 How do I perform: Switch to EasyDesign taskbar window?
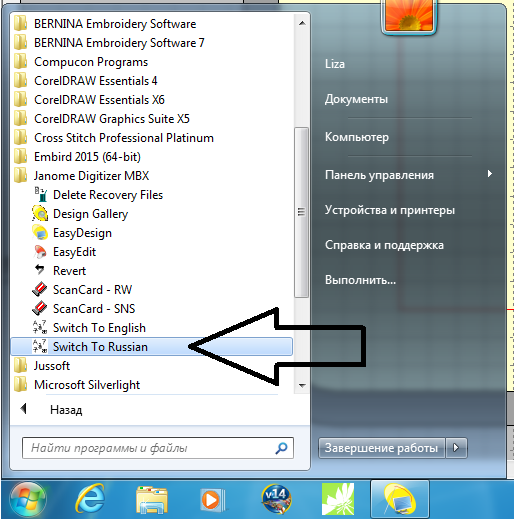pos(400,499)
